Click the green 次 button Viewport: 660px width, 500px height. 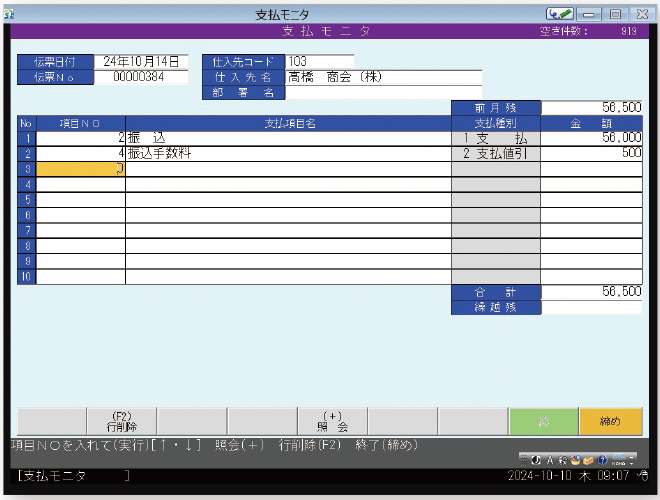point(544,422)
